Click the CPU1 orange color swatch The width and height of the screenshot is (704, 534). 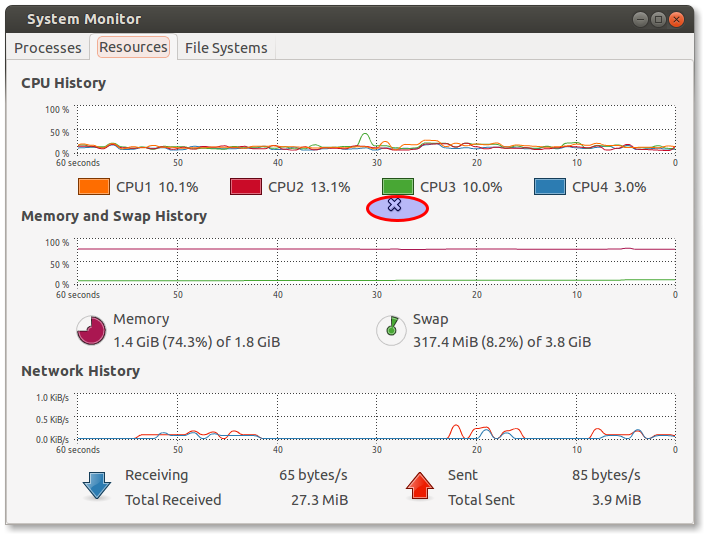point(93,187)
